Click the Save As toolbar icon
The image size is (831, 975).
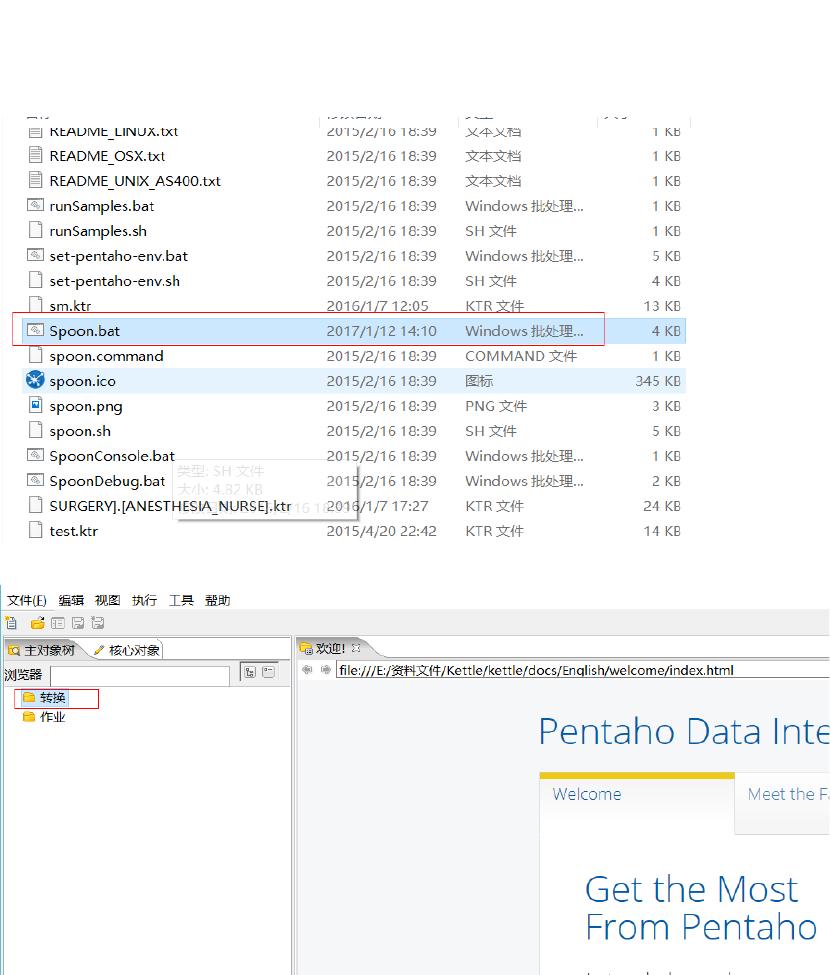[98, 622]
